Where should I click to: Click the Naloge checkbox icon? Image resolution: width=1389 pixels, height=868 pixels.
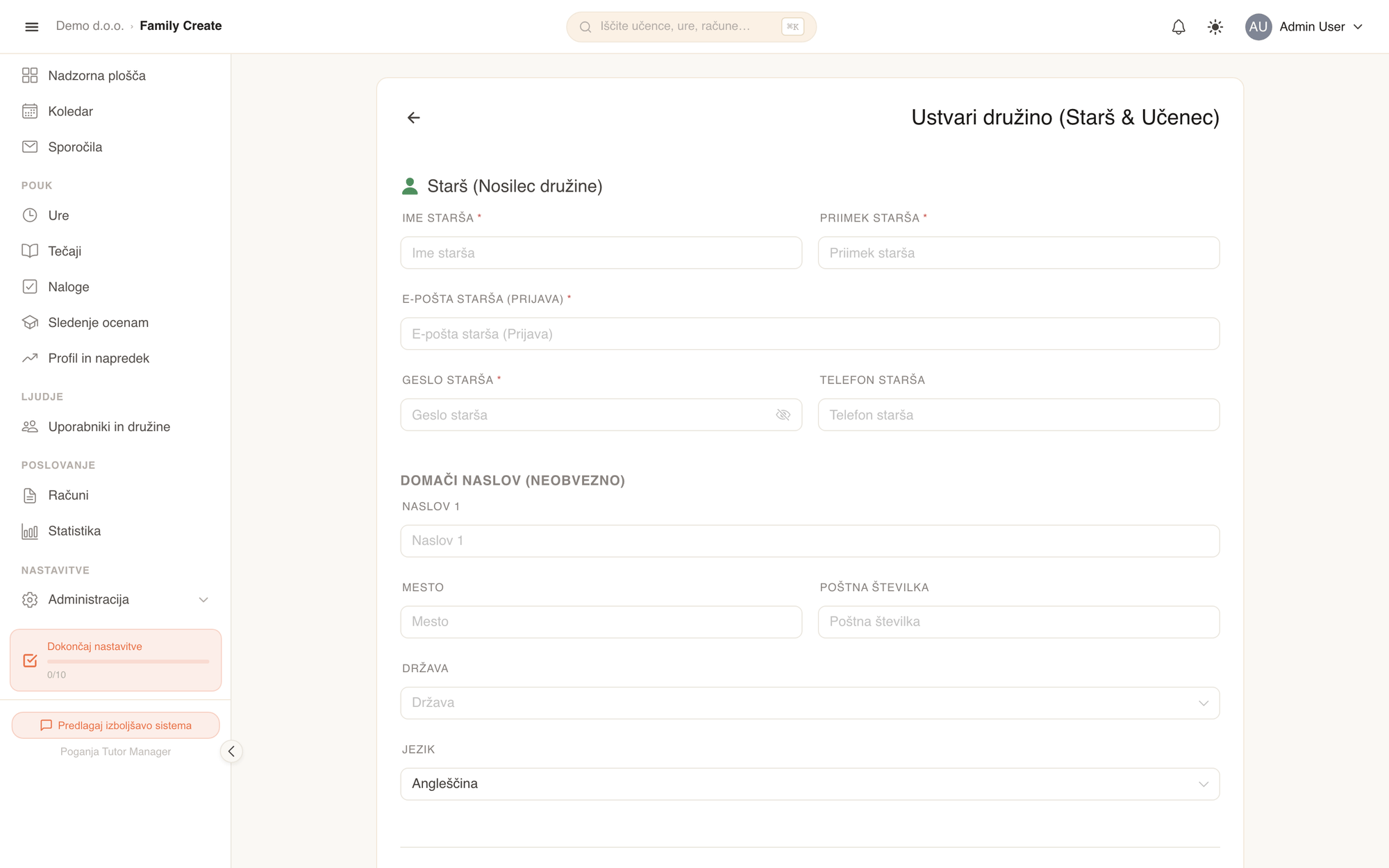click(x=30, y=287)
